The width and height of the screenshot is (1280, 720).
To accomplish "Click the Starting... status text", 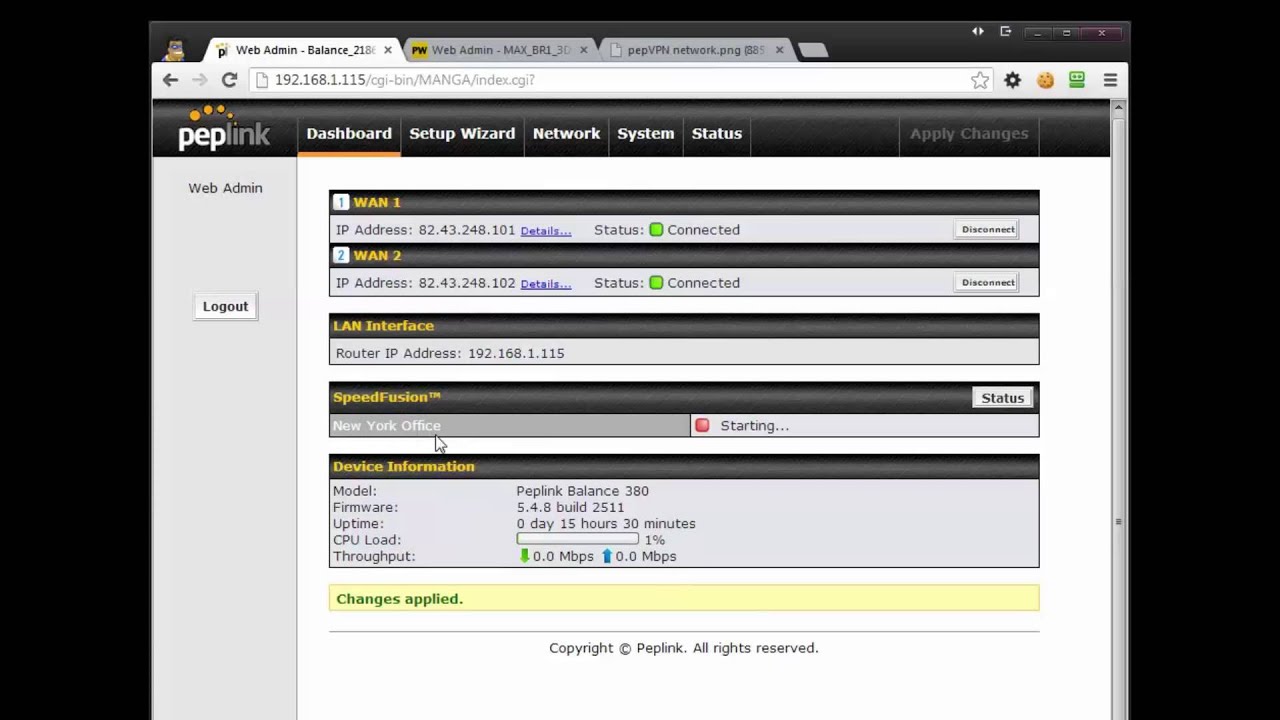I will (755, 426).
